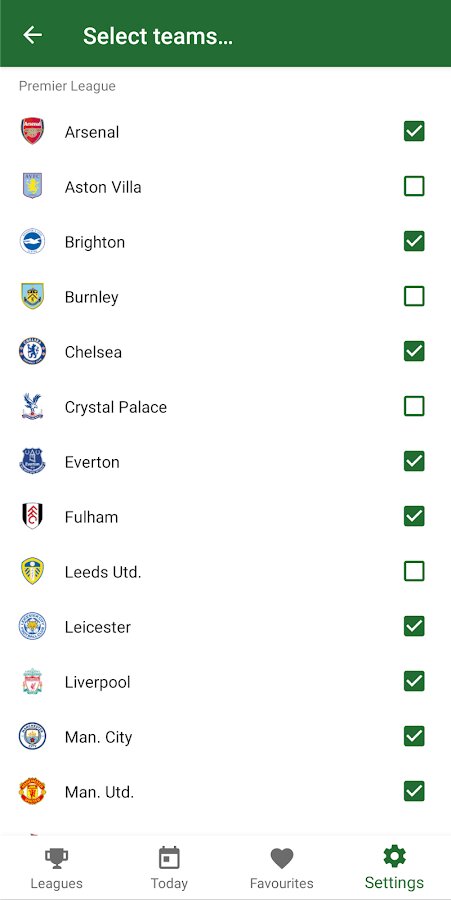Tick the Crystal Palace checkbox
451x900 pixels.
coord(414,406)
